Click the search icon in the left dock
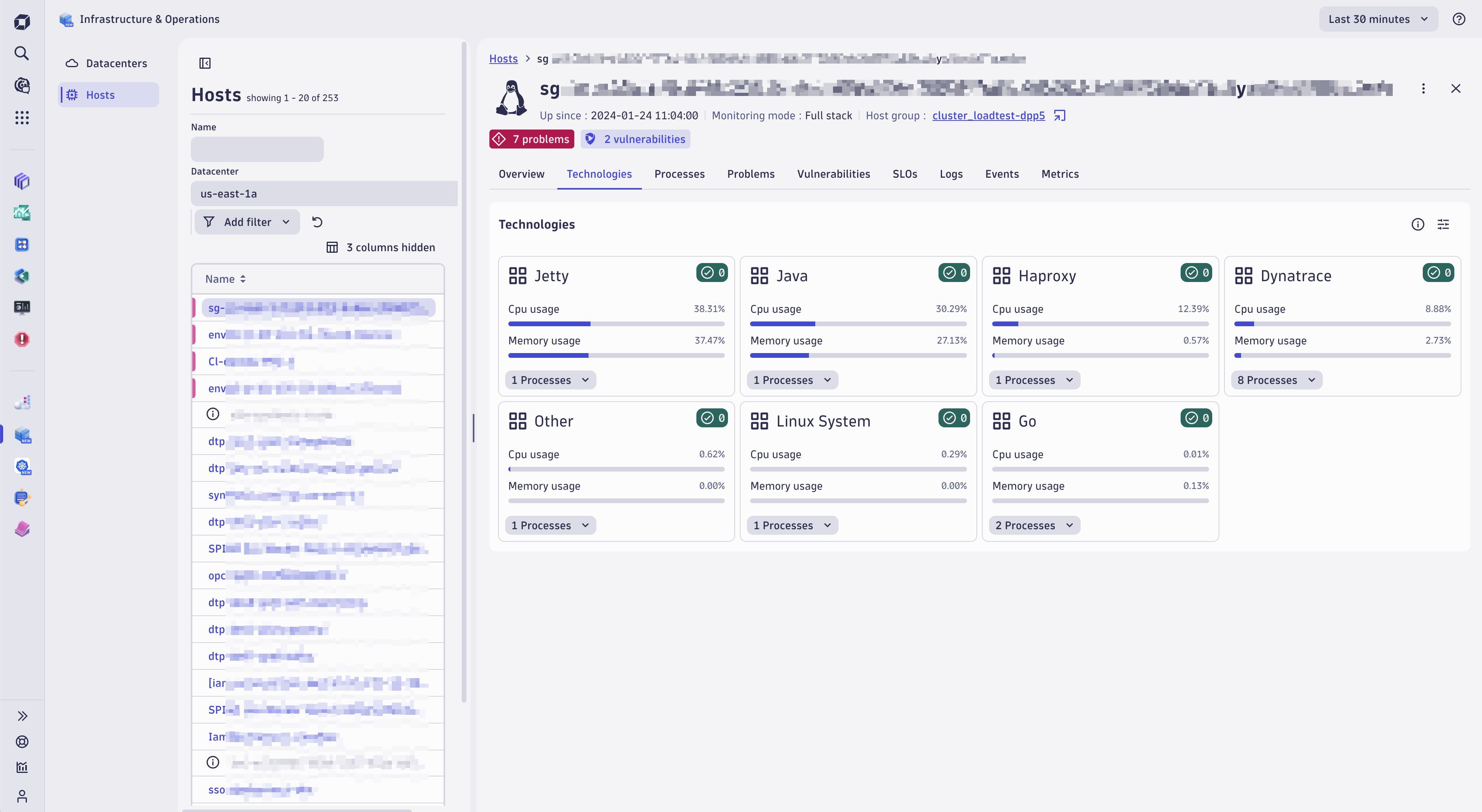The height and width of the screenshot is (812, 1482). (x=22, y=53)
